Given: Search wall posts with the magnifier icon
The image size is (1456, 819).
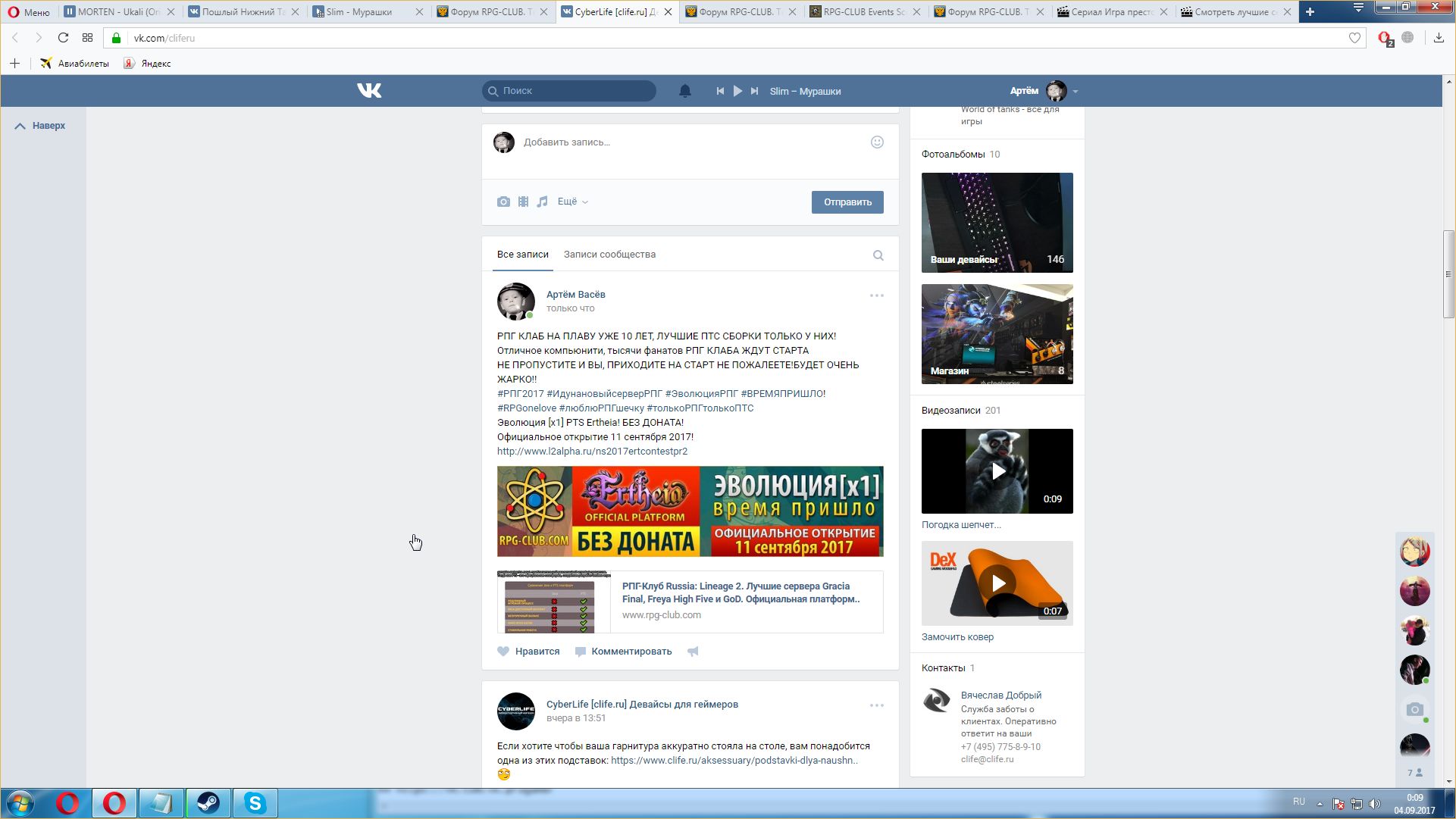Looking at the screenshot, I should click(878, 255).
